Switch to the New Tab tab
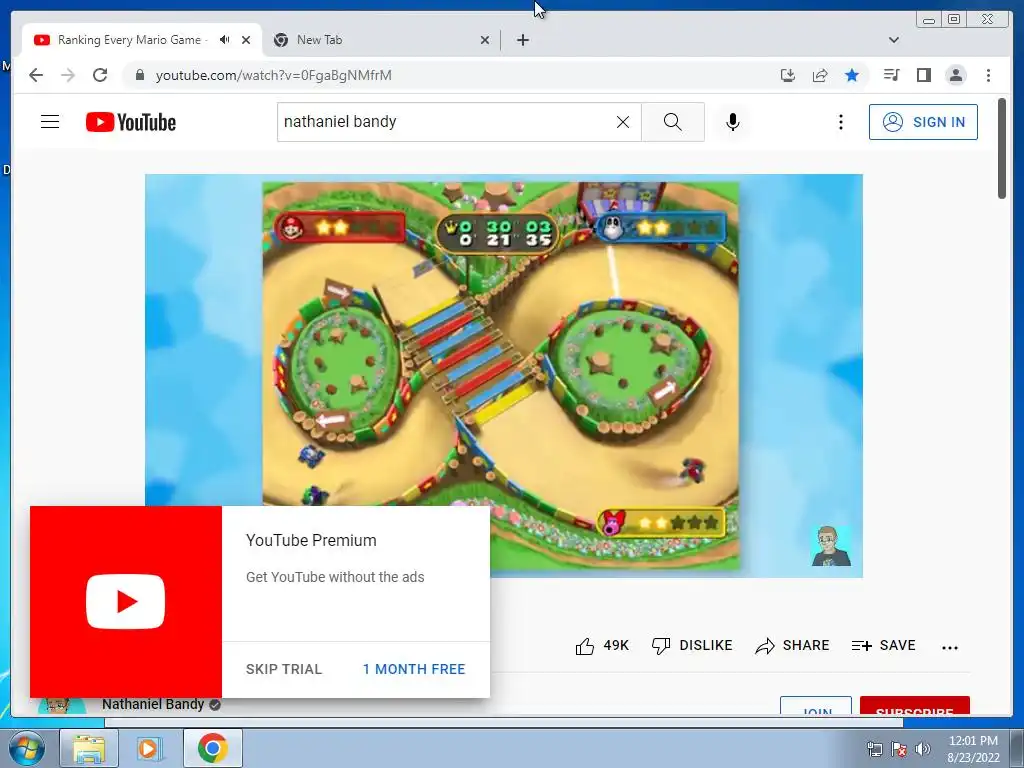 (x=381, y=40)
